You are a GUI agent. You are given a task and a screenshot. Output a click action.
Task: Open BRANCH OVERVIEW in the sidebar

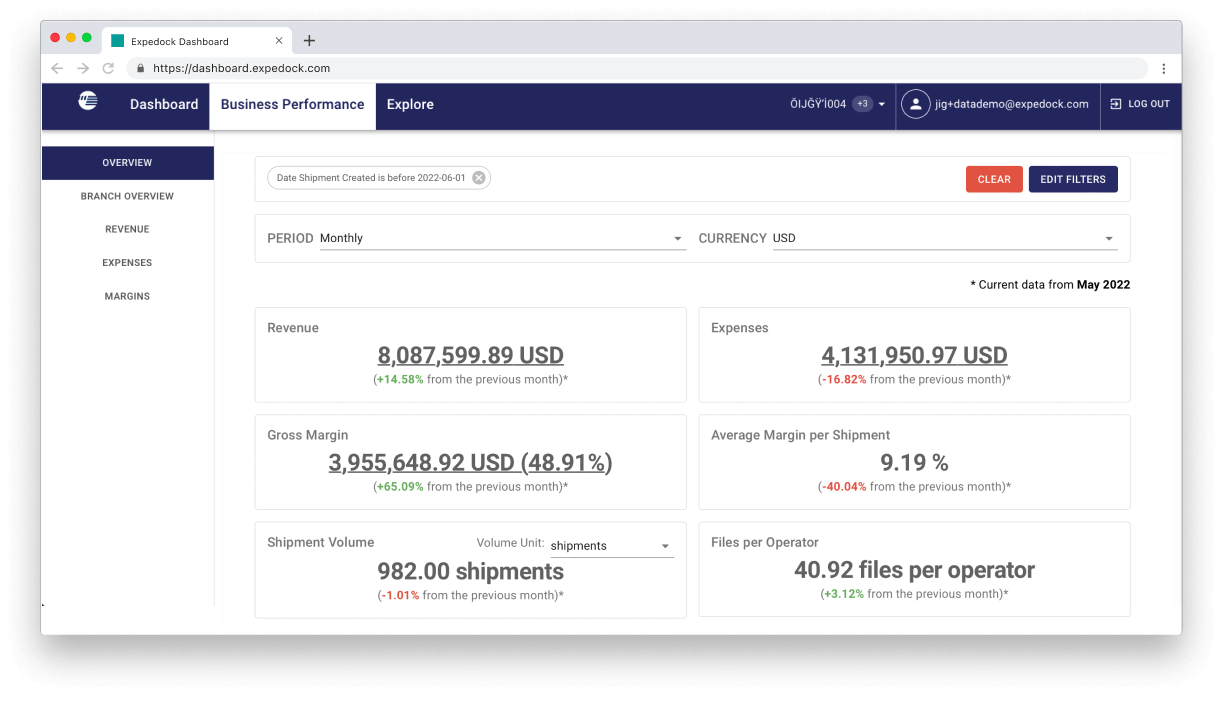127,196
